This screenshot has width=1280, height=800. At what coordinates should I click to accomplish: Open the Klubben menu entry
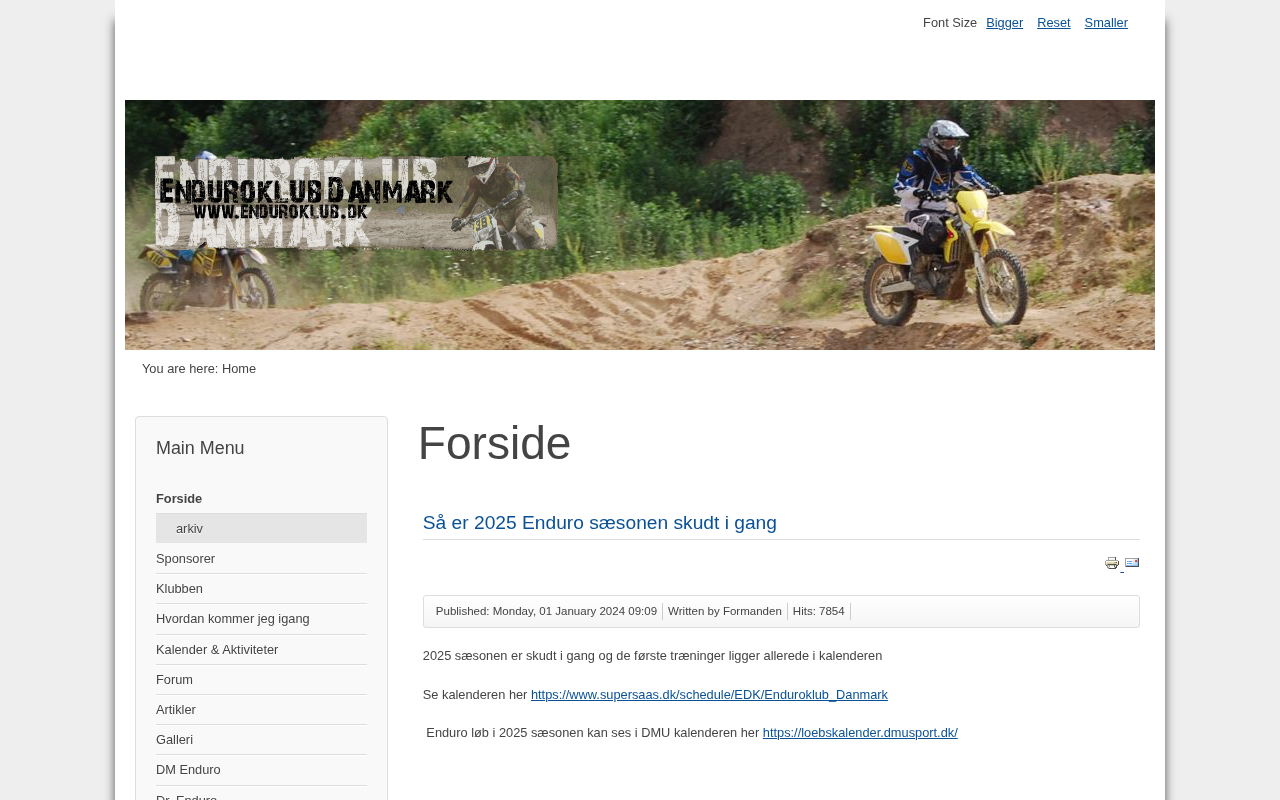(179, 589)
